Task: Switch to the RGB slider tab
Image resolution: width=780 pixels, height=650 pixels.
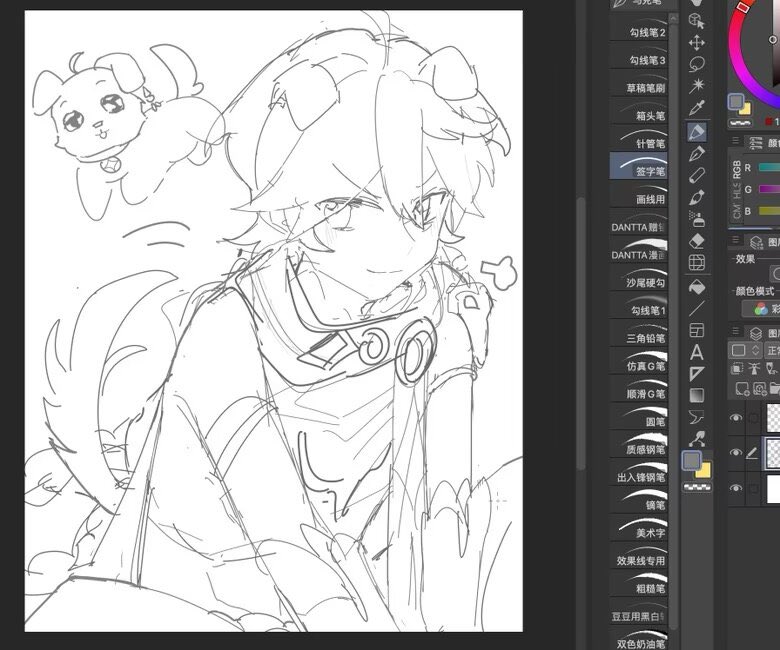Action: [x=737, y=169]
